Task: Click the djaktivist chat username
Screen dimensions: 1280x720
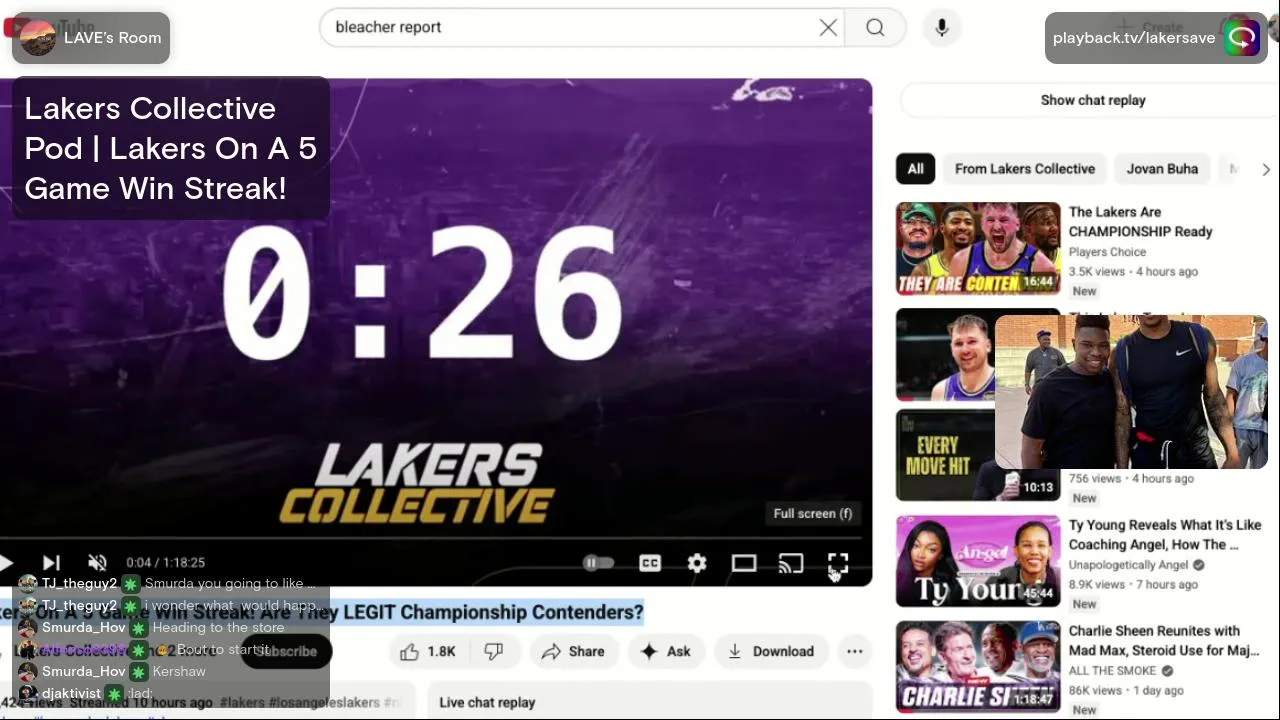Action: point(71,694)
